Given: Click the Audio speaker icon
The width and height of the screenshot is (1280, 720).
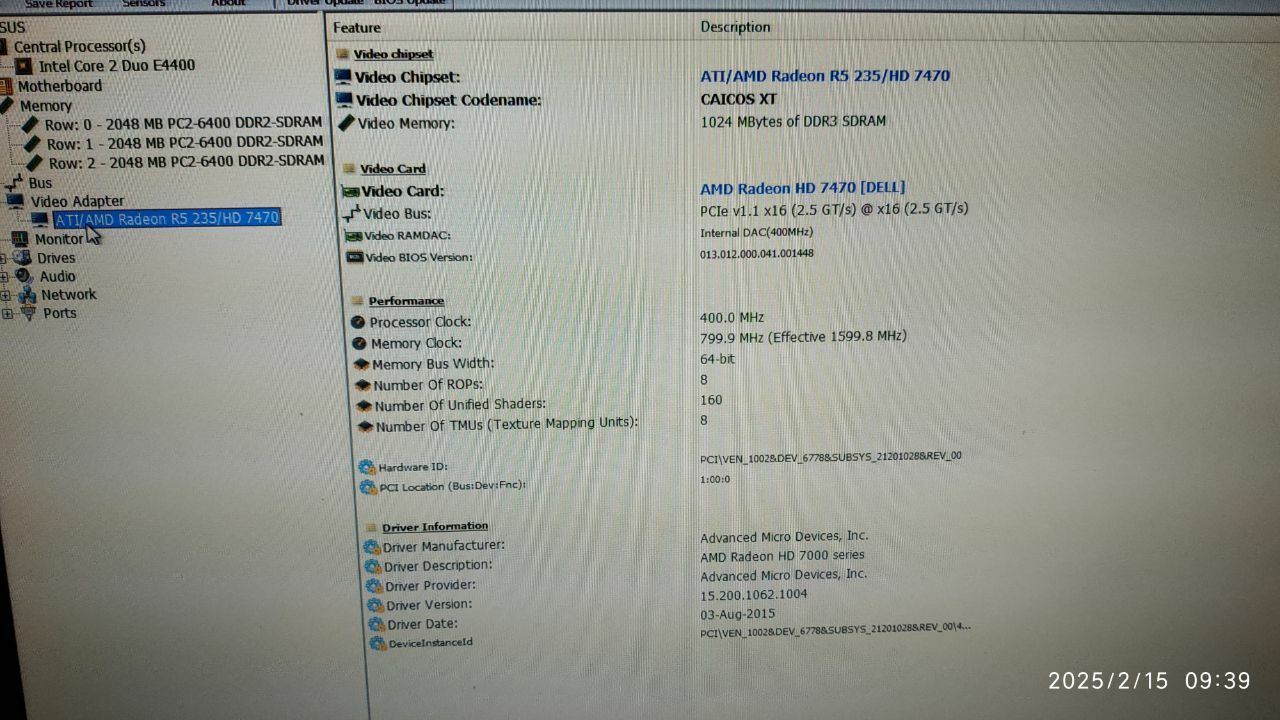Looking at the screenshot, I should click(x=24, y=276).
